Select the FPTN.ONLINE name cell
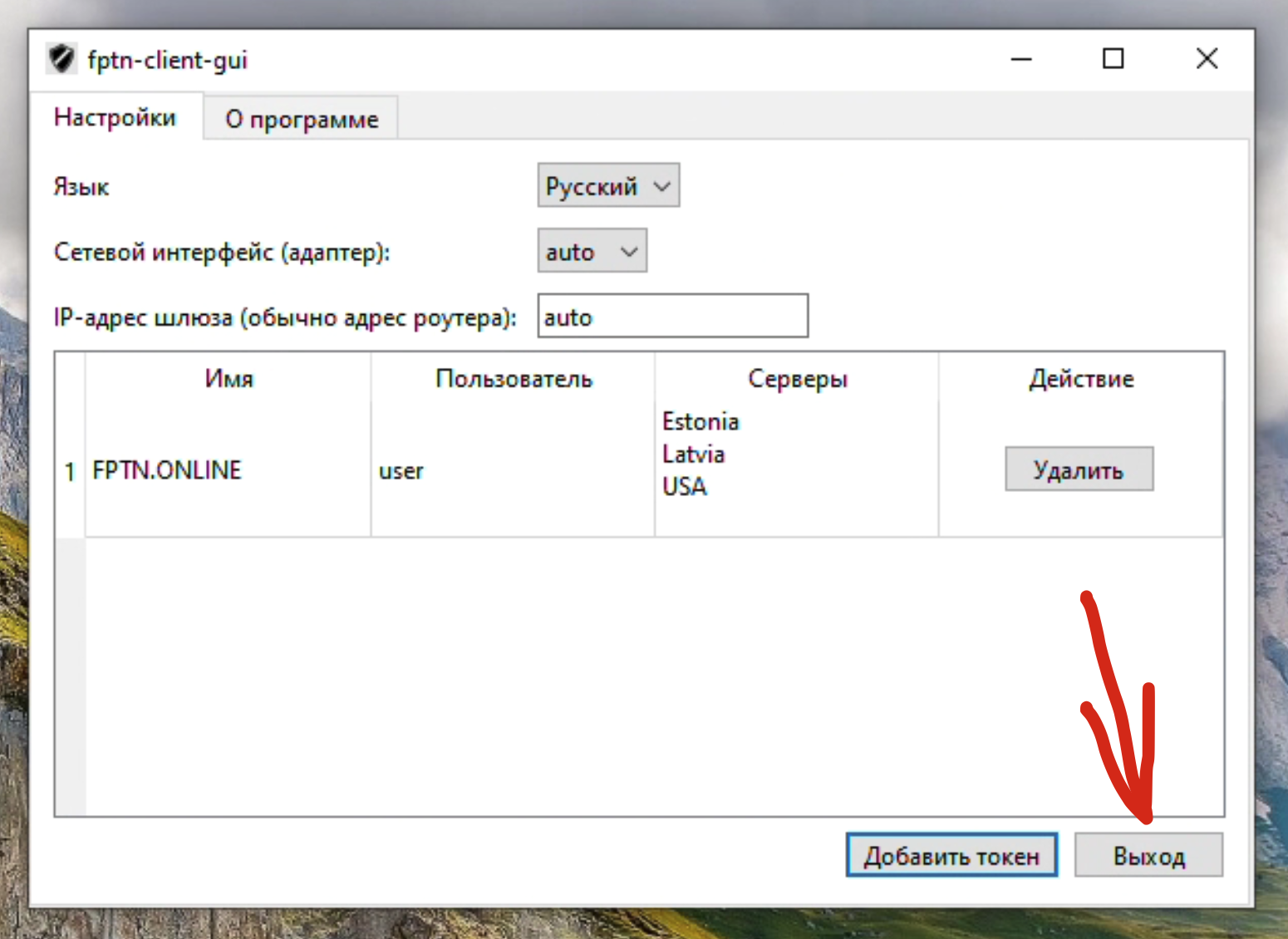 [x=228, y=470]
